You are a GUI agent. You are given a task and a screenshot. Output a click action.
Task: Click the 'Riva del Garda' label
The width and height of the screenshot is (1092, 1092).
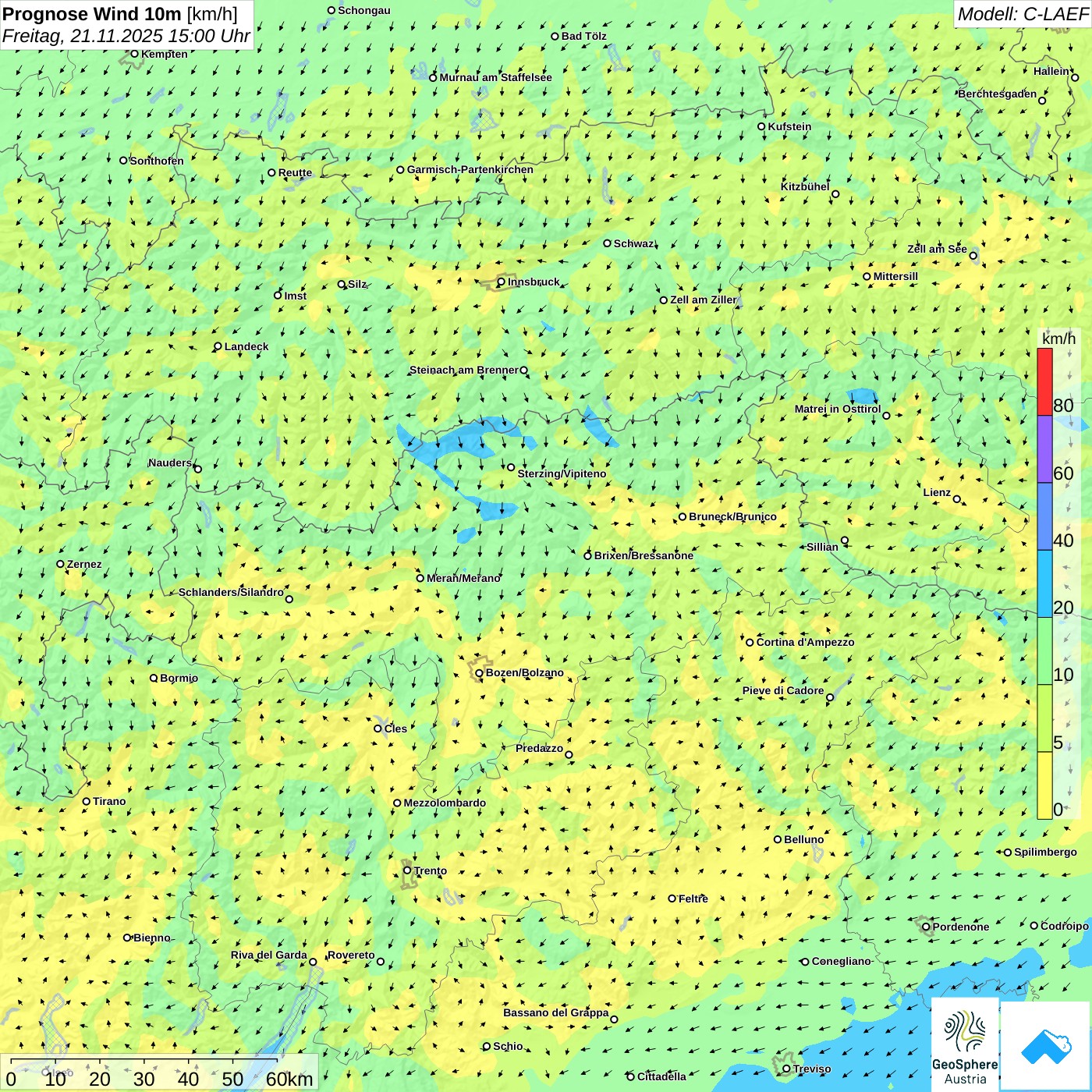[269, 955]
